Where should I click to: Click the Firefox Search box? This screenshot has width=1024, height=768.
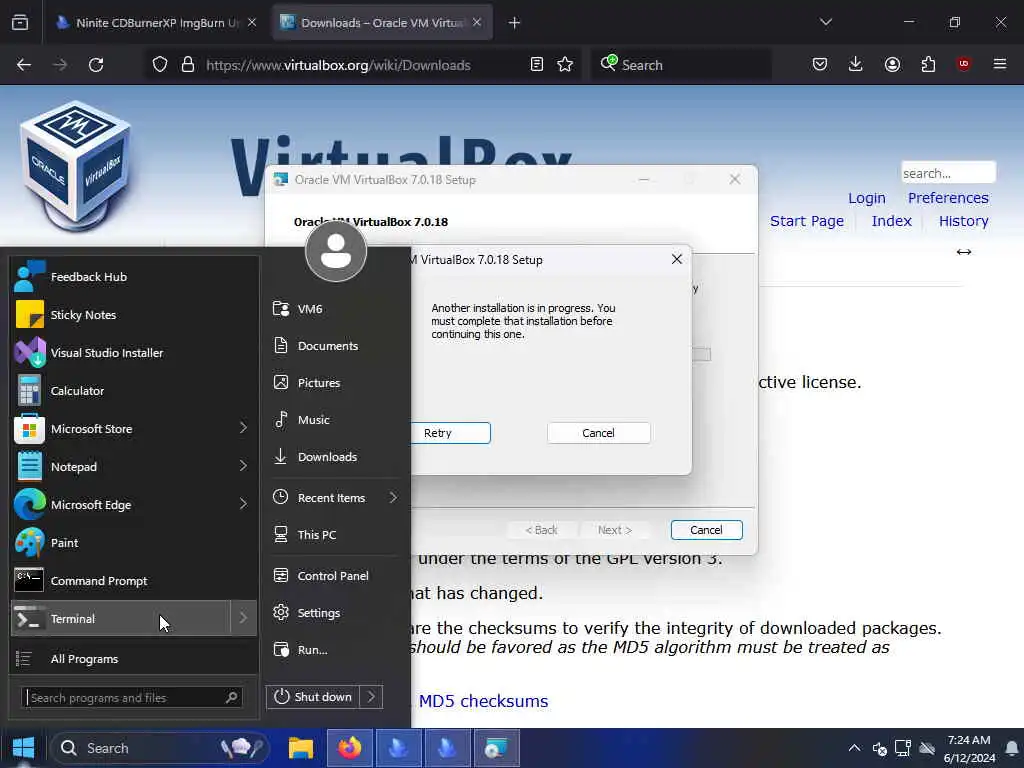(682, 65)
